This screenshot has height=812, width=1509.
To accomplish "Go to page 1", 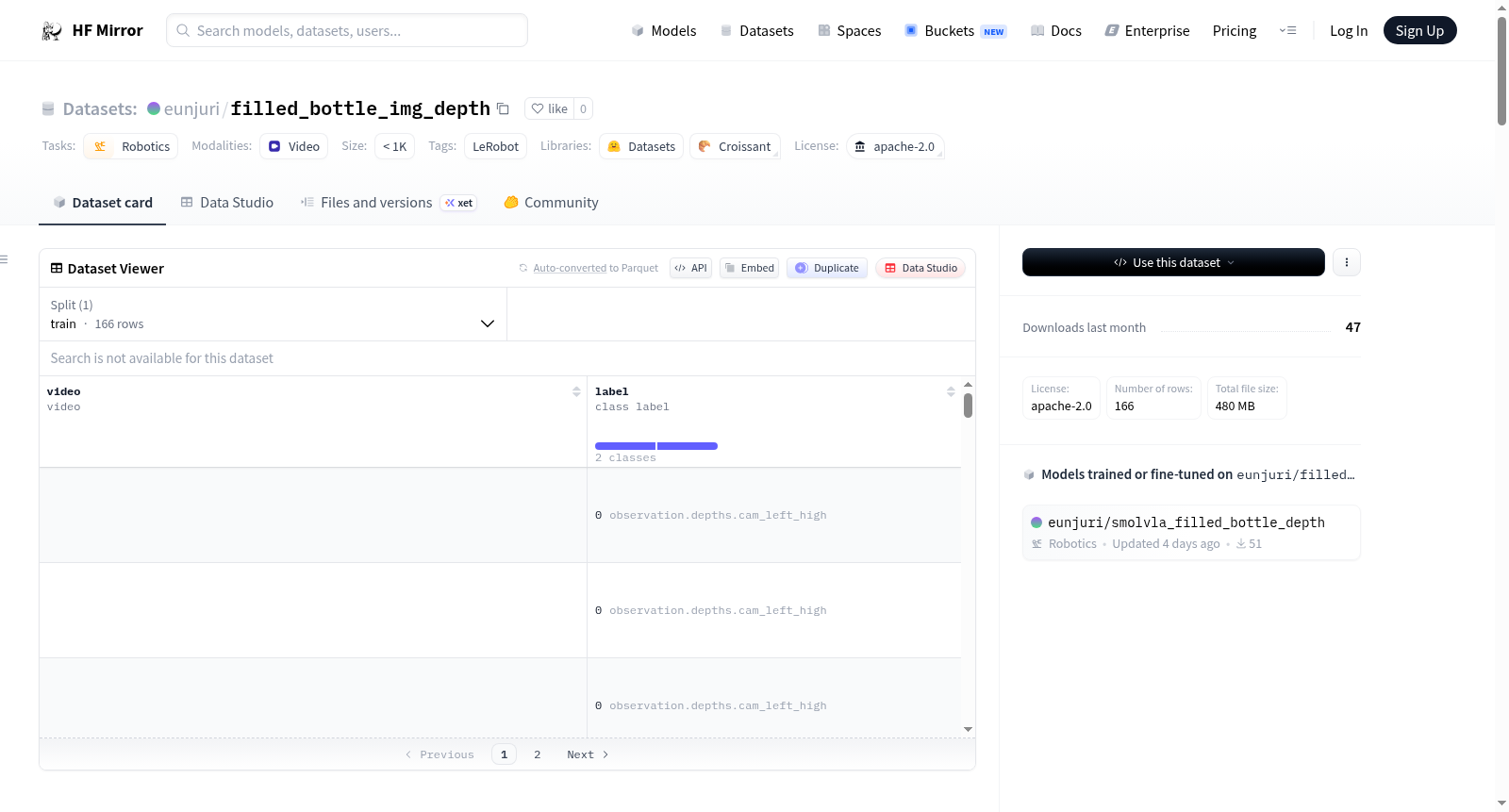I will 504,754.
